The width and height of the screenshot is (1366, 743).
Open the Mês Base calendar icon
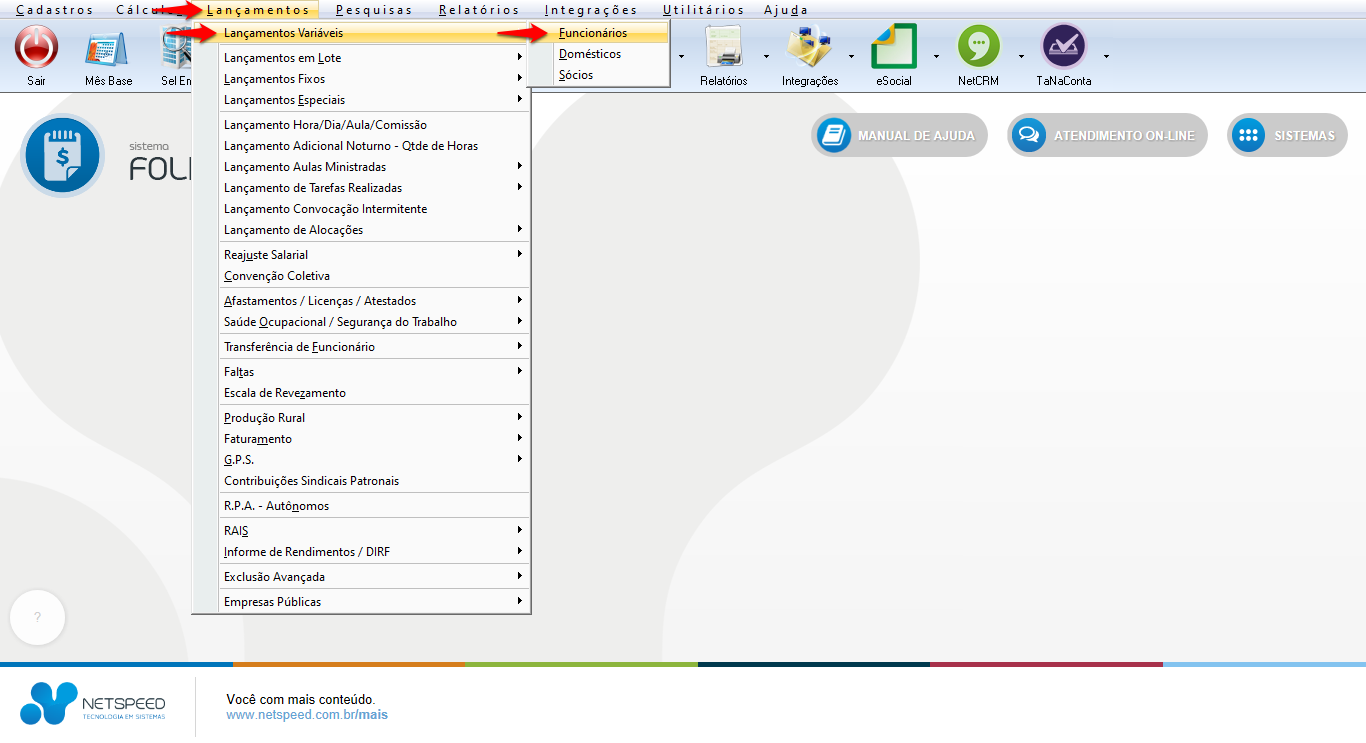pyautogui.click(x=108, y=48)
